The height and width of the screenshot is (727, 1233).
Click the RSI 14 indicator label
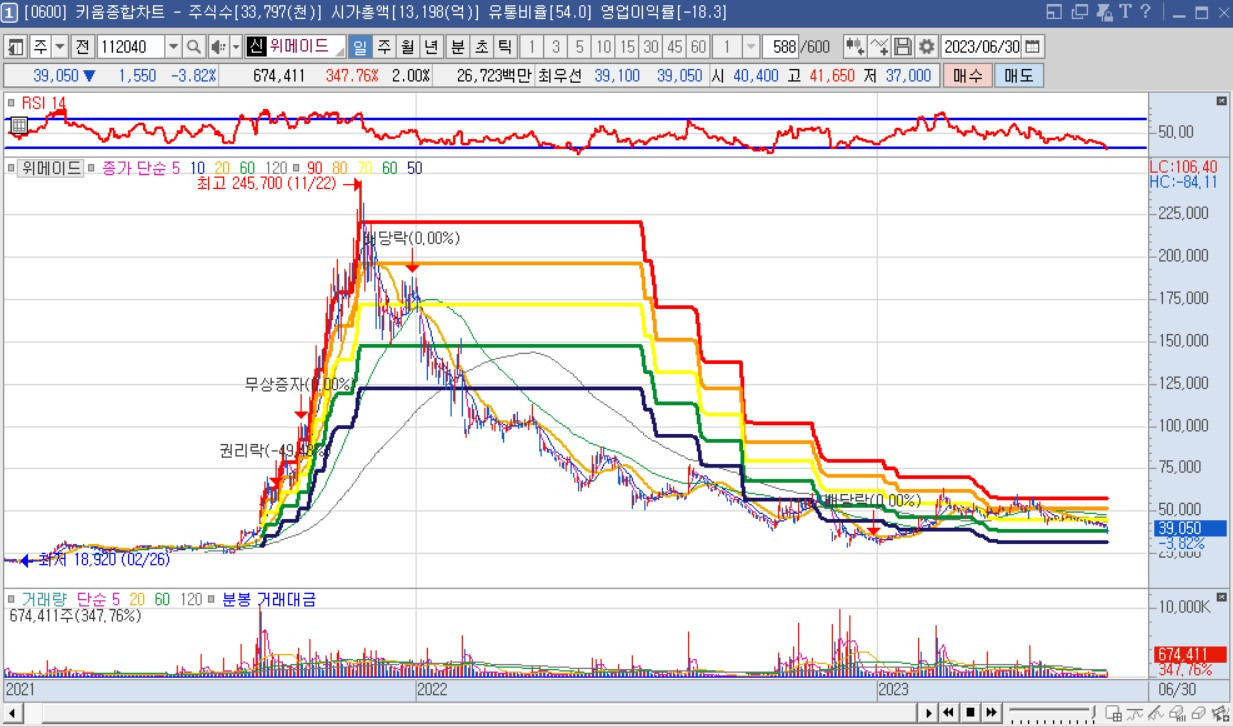click(x=43, y=103)
